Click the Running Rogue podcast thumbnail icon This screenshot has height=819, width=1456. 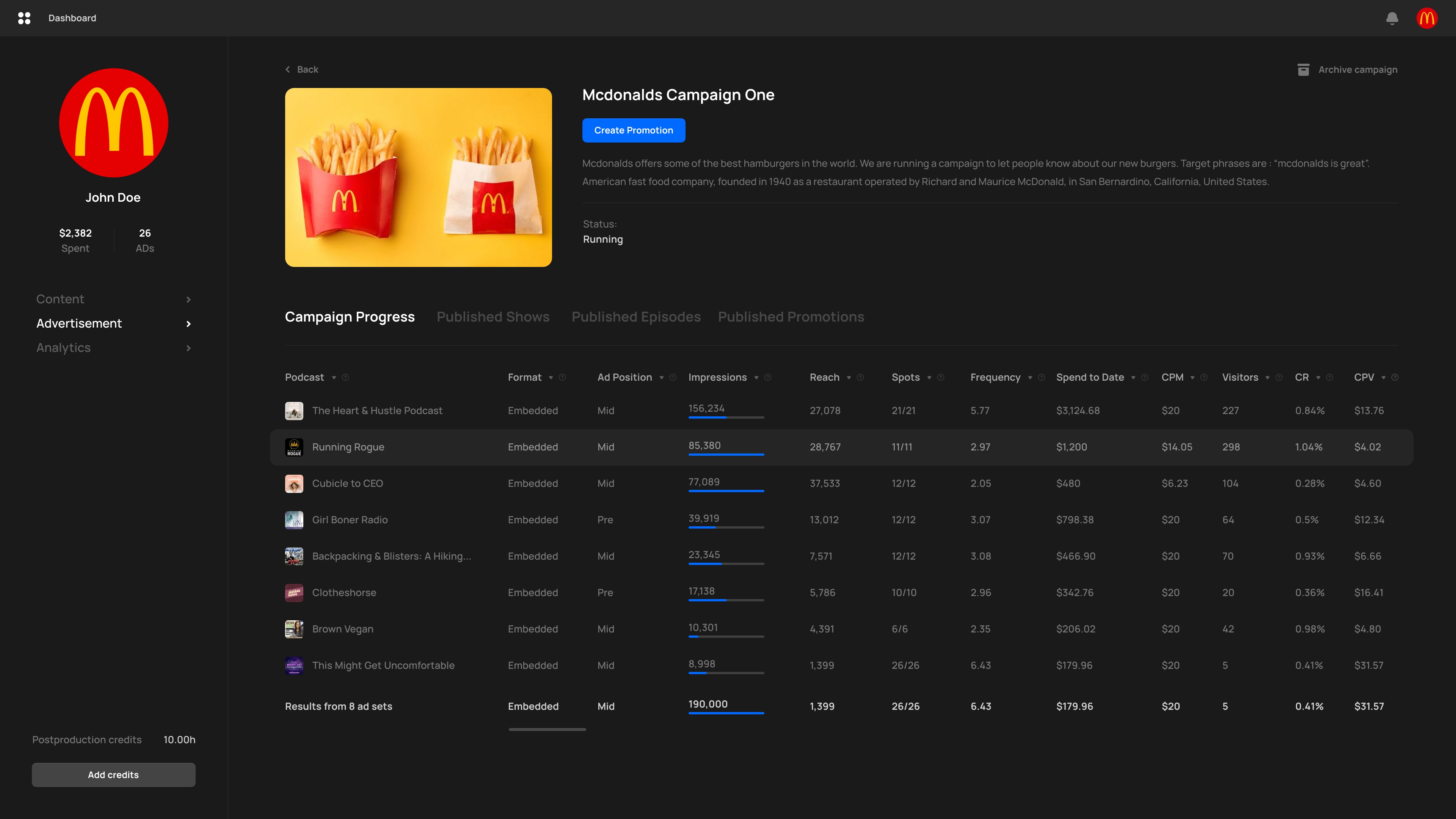coord(294,447)
